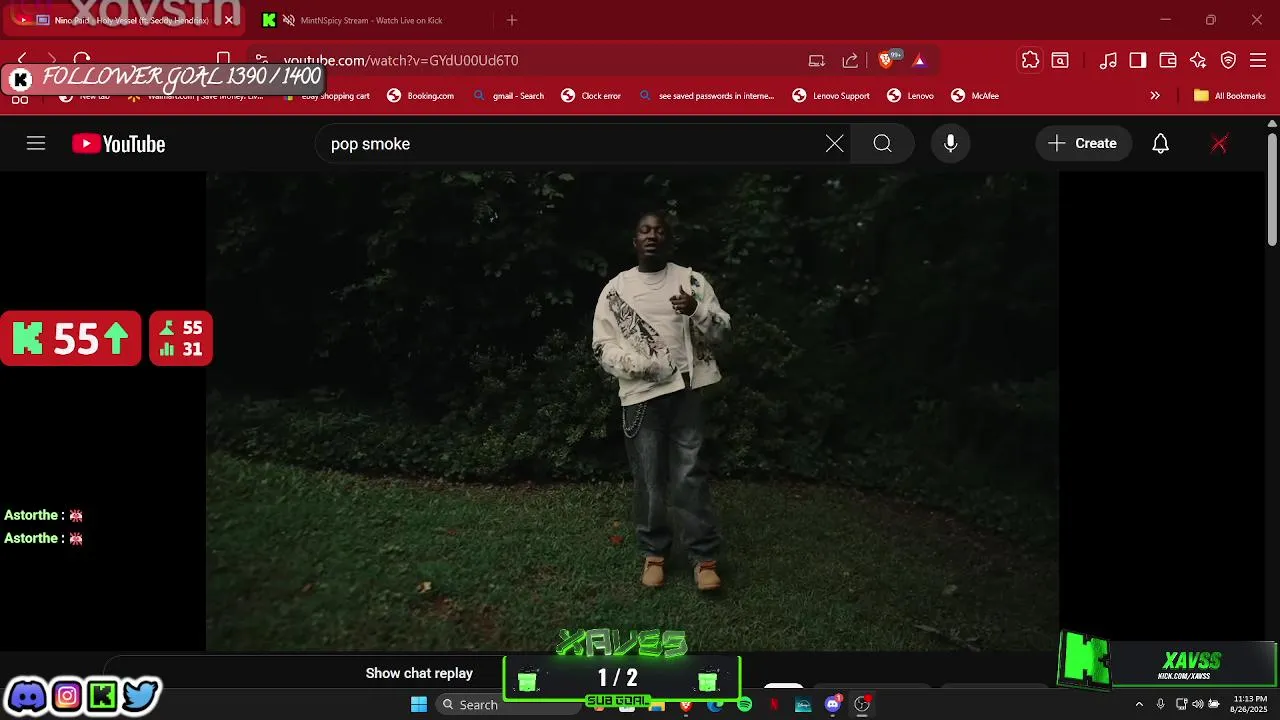The width and height of the screenshot is (1280, 720).
Task: Open the Brave playlist music note icon
Action: click(1108, 60)
